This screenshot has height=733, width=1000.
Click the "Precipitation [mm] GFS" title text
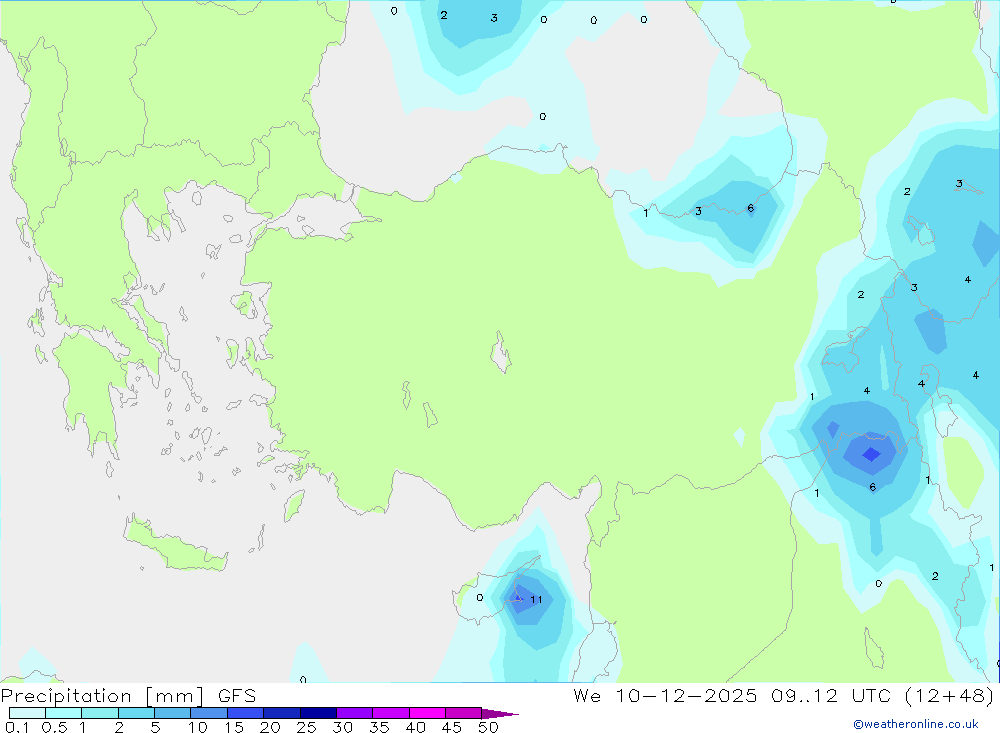tap(128, 695)
